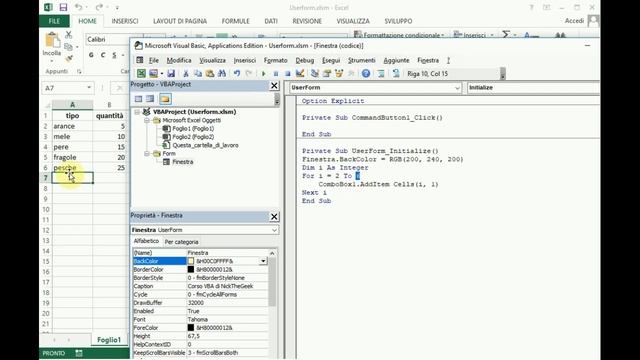The height and width of the screenshot is (360, 640).
Task: Open the VBA Formato menu
Action: (276, 60)
